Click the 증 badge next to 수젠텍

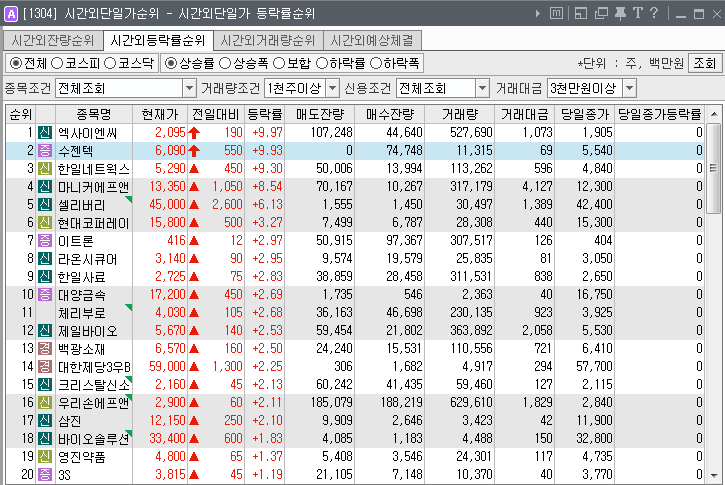pyautogui.click(x=45, y=150)
